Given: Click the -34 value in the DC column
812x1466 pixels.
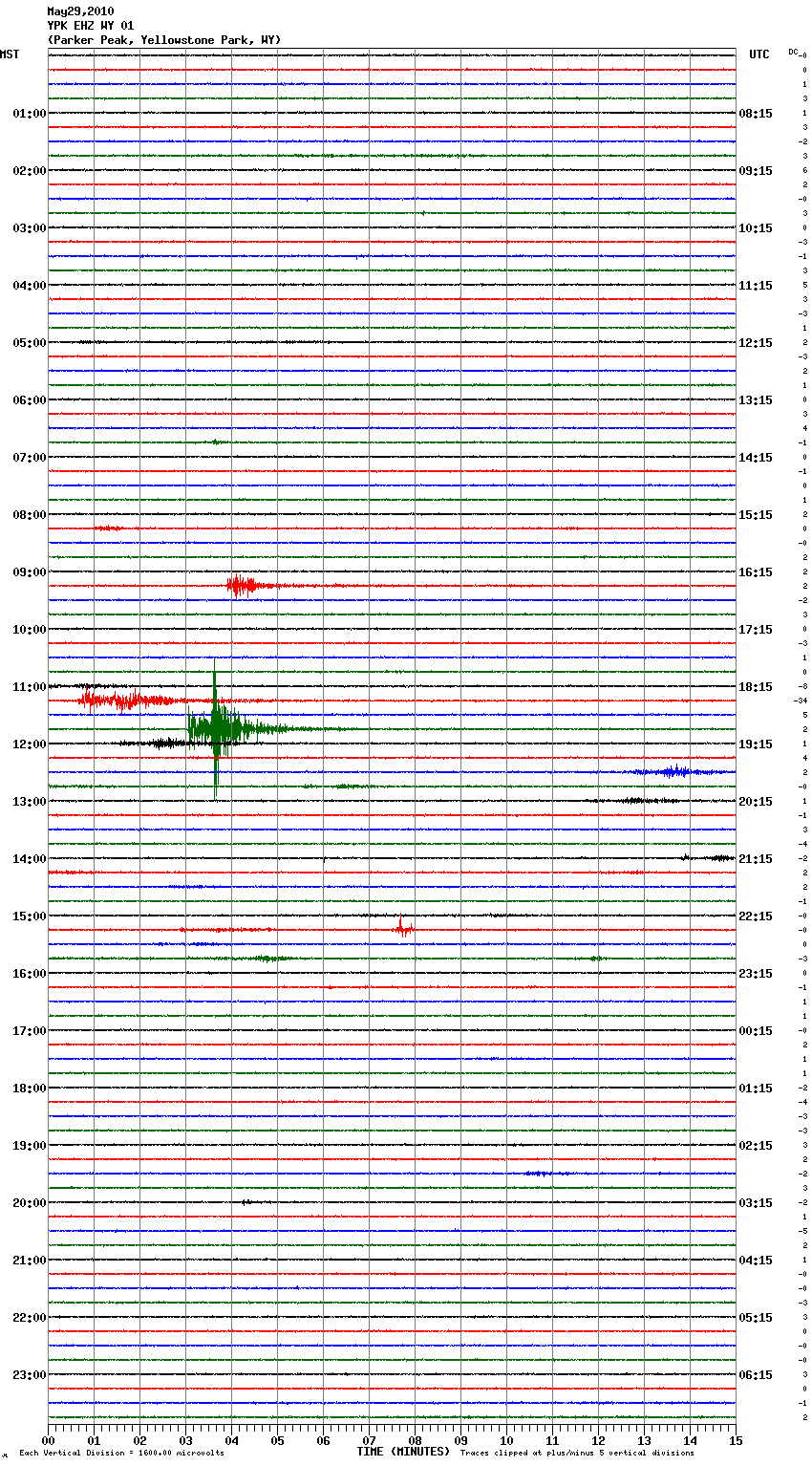Looking at the screenshot, I should (x=801, y=701).
